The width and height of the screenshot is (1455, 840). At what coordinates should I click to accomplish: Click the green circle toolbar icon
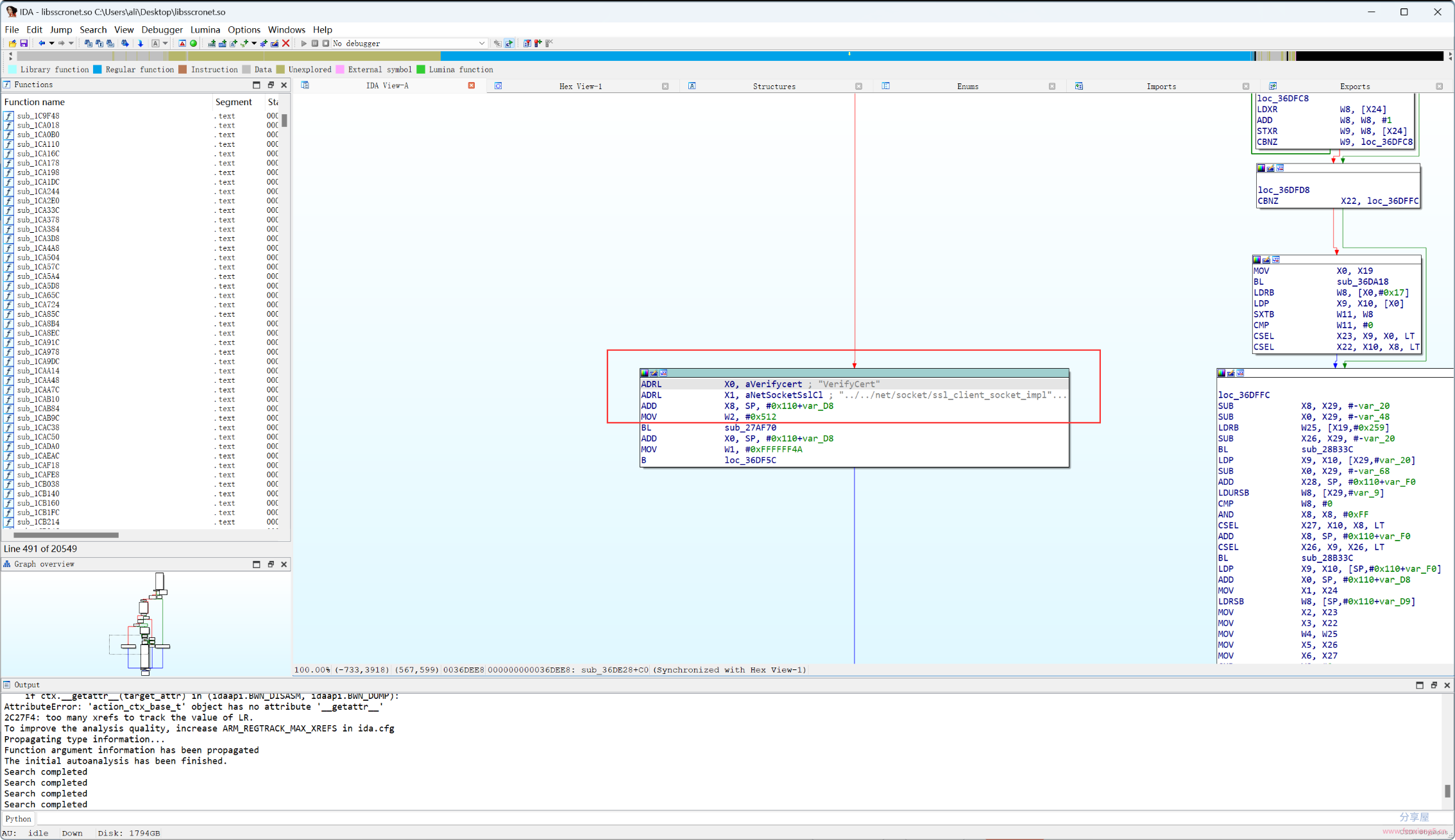pyautogui.click(x=193, y=43)
